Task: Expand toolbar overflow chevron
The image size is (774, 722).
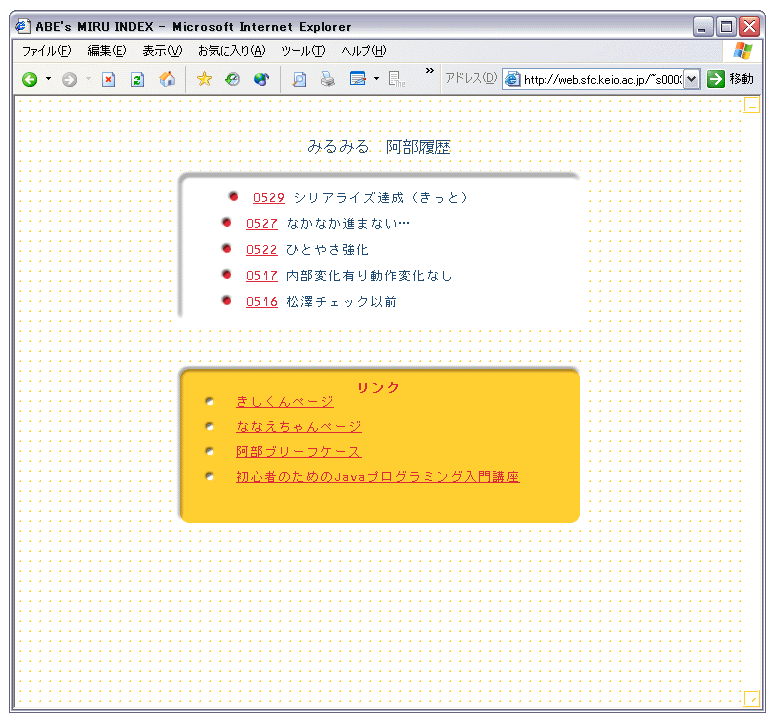Action: coord(430,71)
